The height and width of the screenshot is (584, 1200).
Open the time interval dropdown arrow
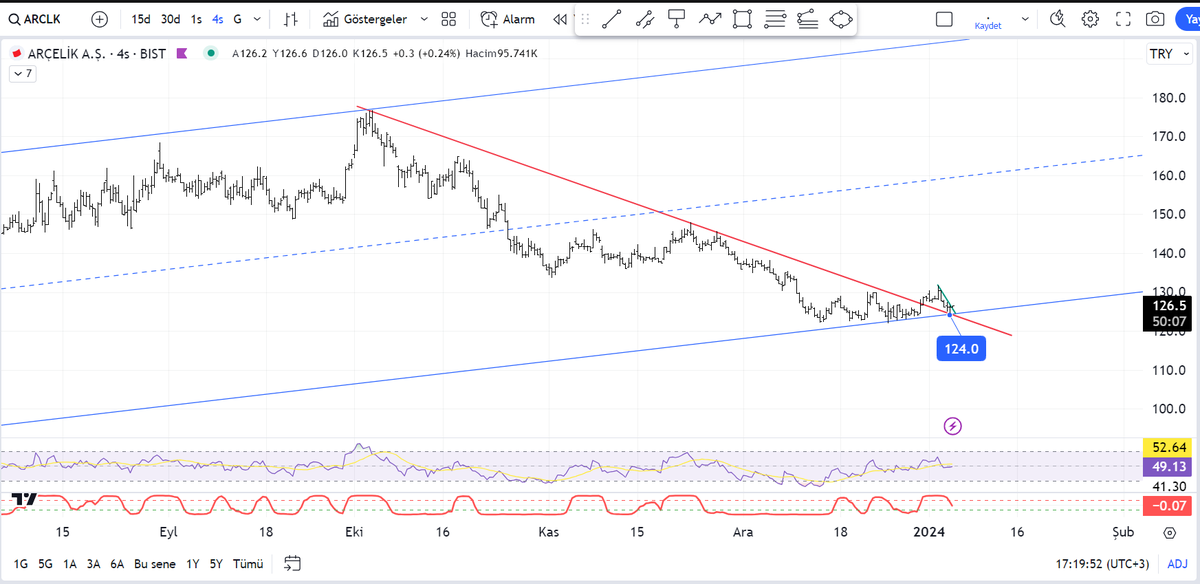coord(259,19)
